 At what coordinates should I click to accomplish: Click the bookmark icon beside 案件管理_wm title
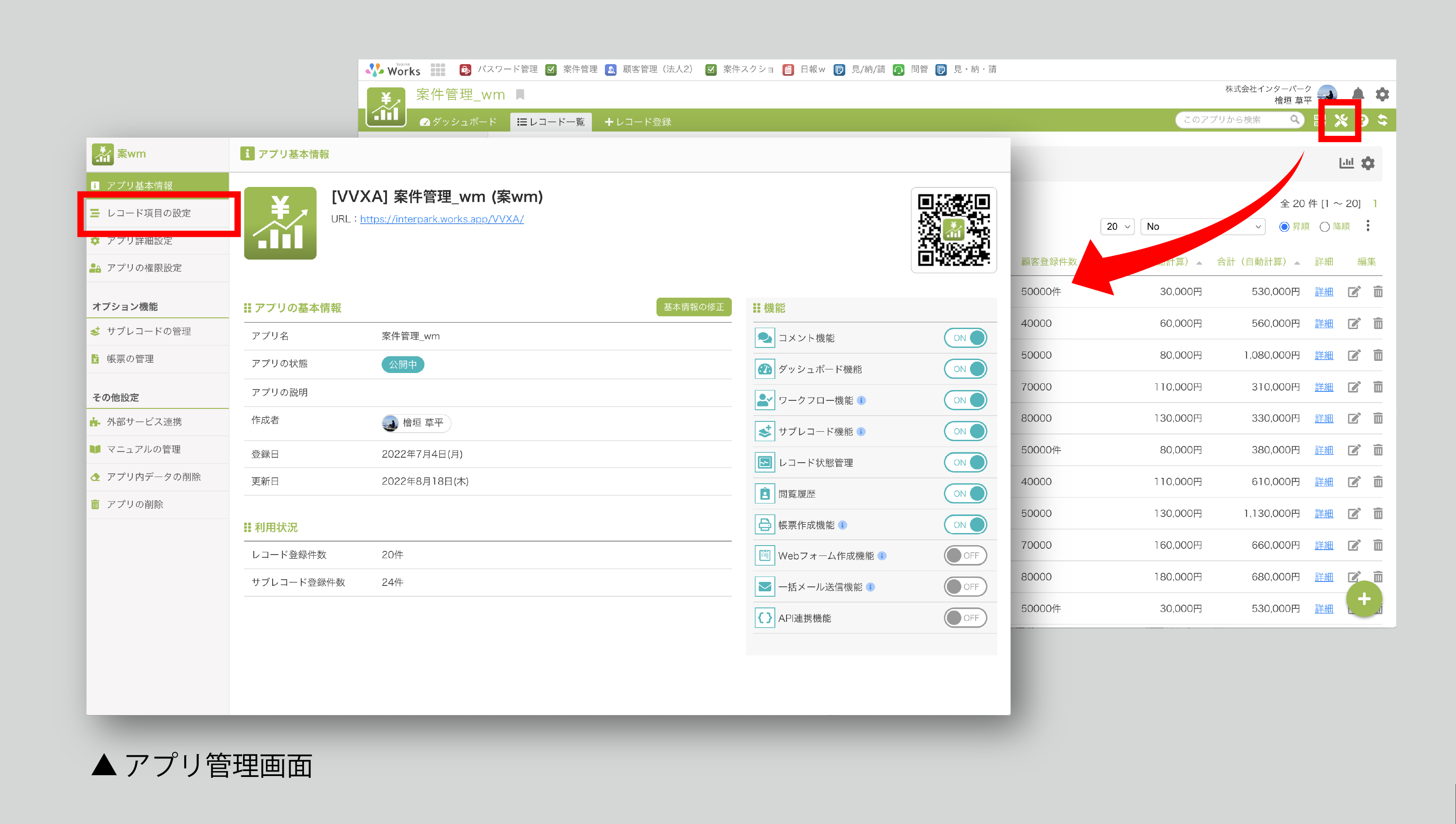pyautogui.click(x=519, y=95)
